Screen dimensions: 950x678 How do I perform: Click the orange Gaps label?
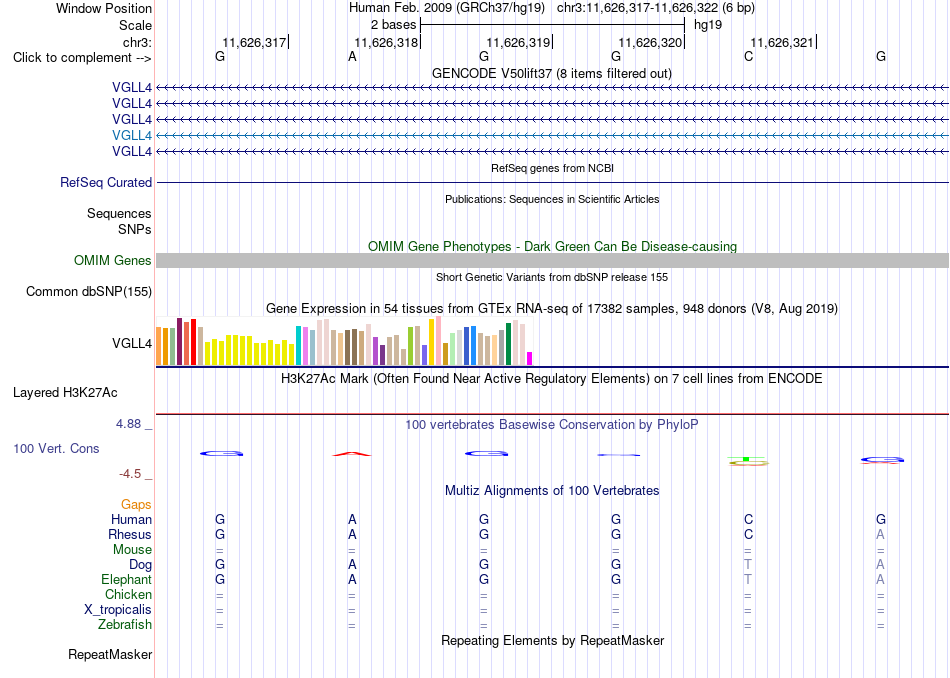click(136, 505)
